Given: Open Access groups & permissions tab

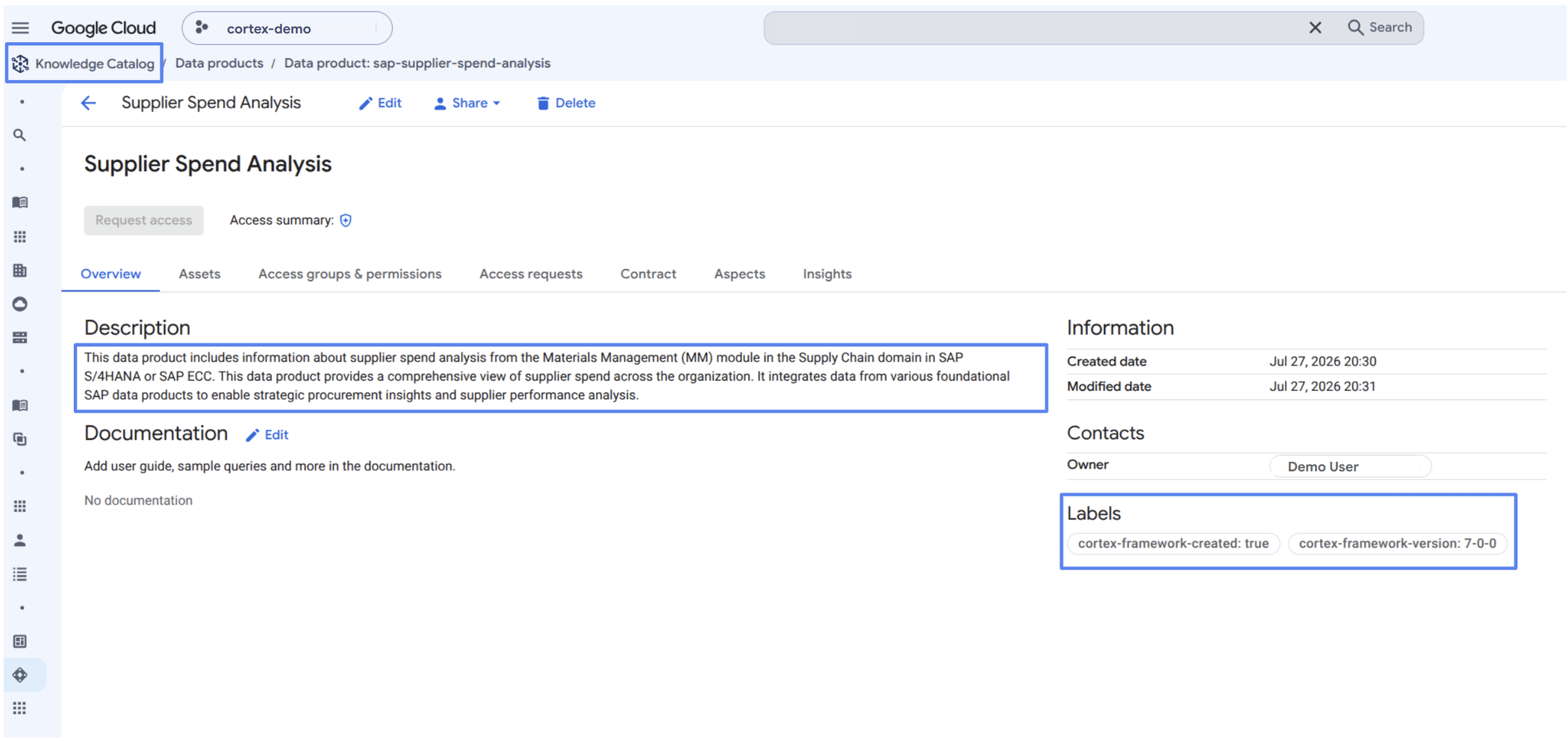Looking at the screenshot, I should [349, 274].
